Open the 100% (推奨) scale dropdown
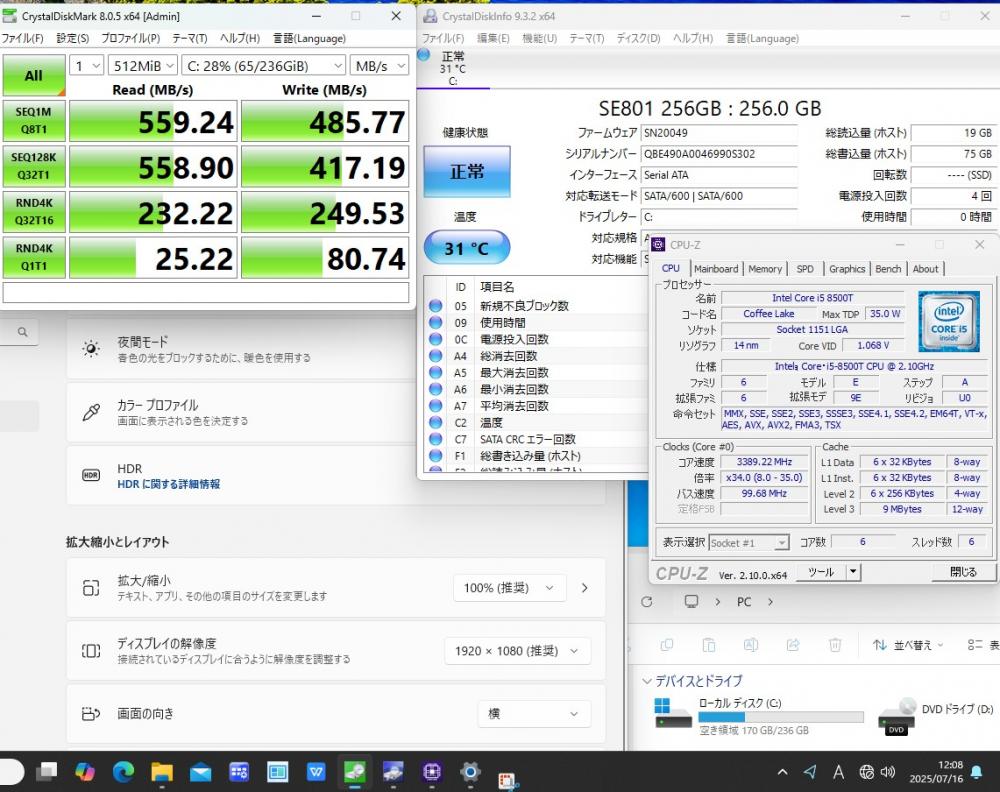 tap(510, 588)
